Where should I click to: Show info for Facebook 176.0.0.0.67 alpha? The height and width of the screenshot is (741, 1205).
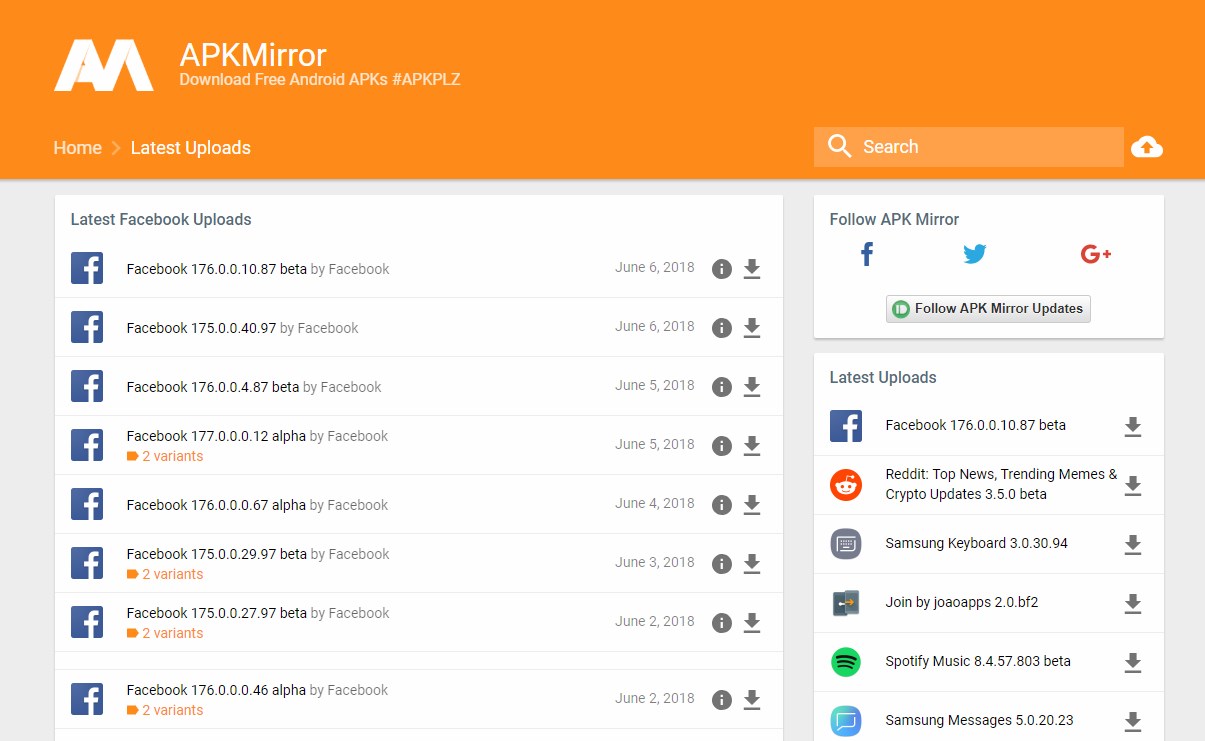(x=722, y=505)
